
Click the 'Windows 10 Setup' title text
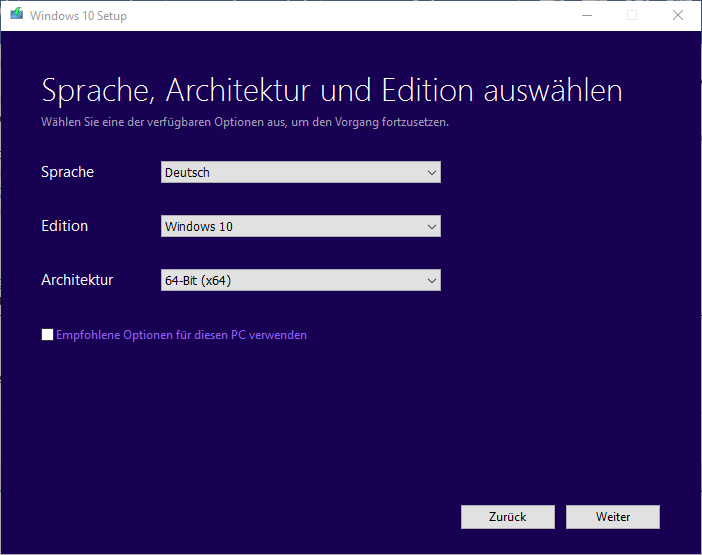click(x=78, y=16)
